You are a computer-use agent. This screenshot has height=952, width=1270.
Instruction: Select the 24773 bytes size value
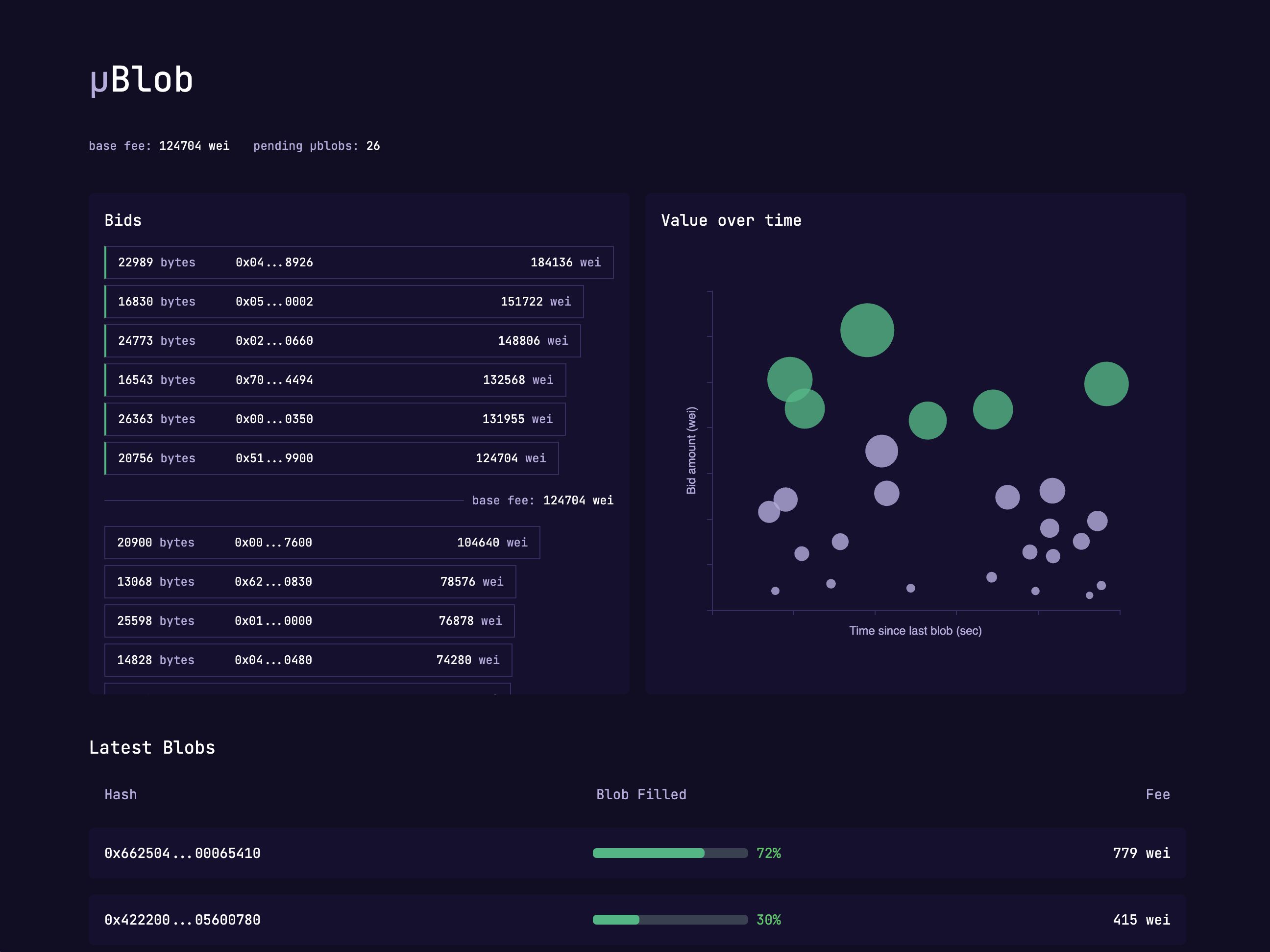pos(157,341)
